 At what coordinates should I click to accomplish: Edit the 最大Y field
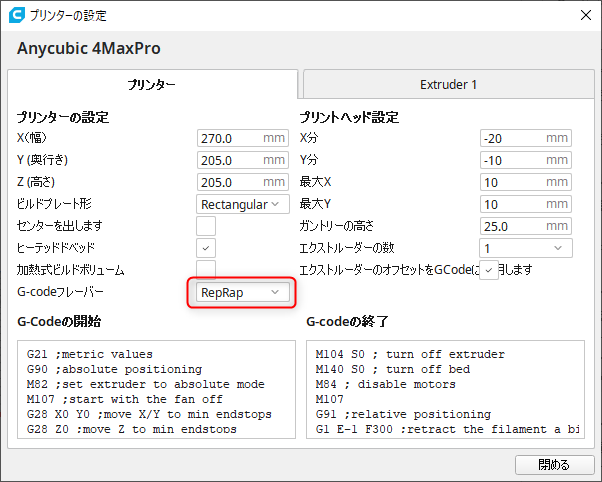(x=526, y=204)
